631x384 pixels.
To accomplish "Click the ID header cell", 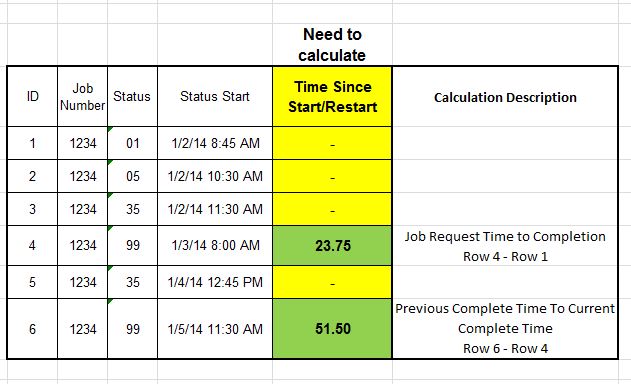I will click(x=32, y=97).
